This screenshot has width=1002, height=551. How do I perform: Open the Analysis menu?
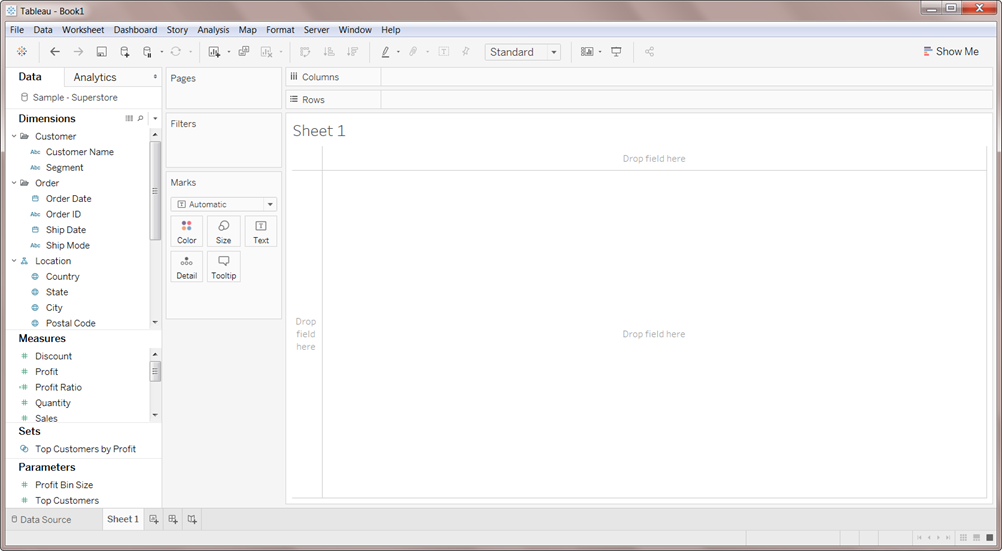coord(212,30)
